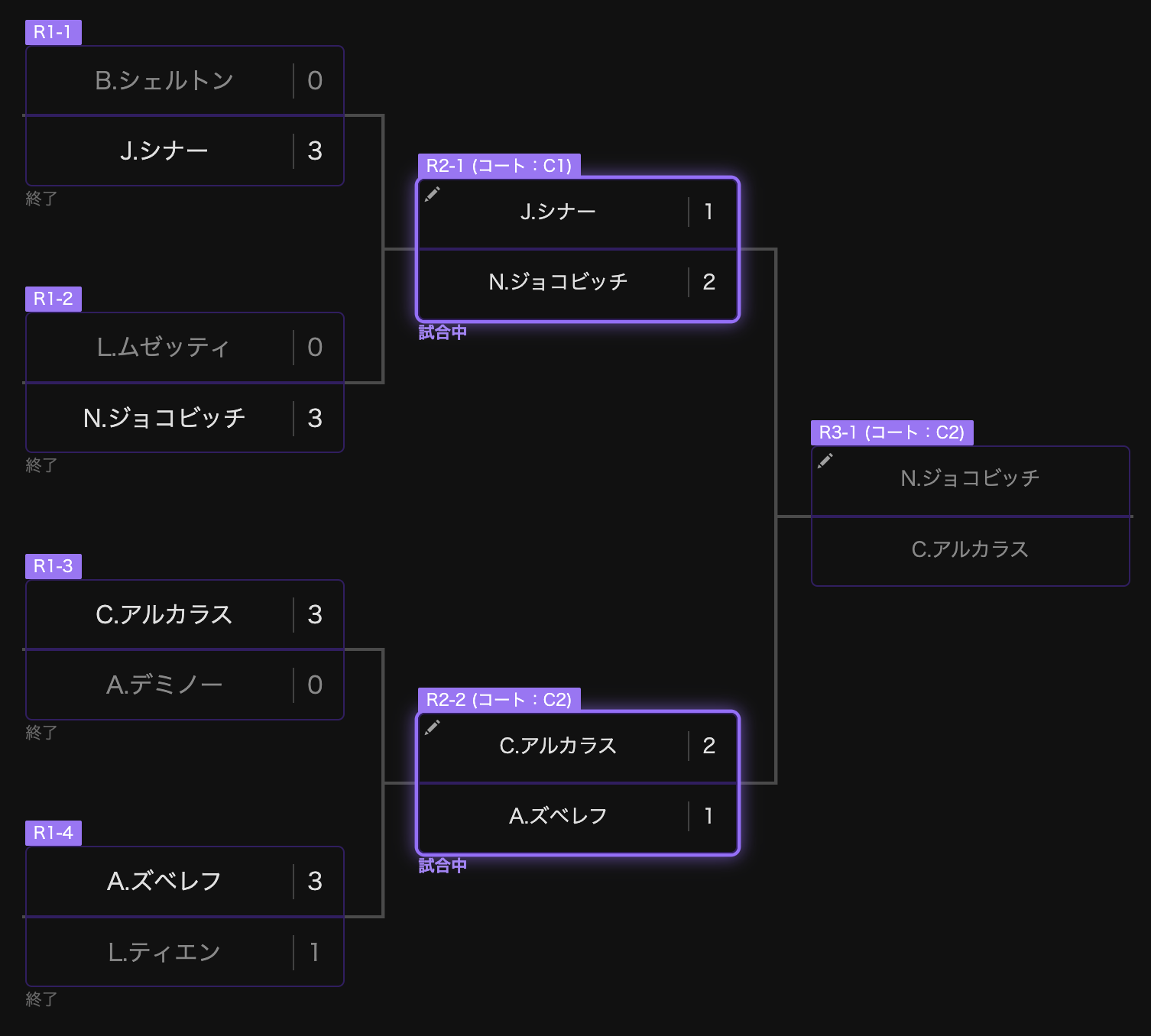Viewport: 1151px width, 1036px height.
Task: Click the edit pencil on match R2-1
Action: coord(433,194)
